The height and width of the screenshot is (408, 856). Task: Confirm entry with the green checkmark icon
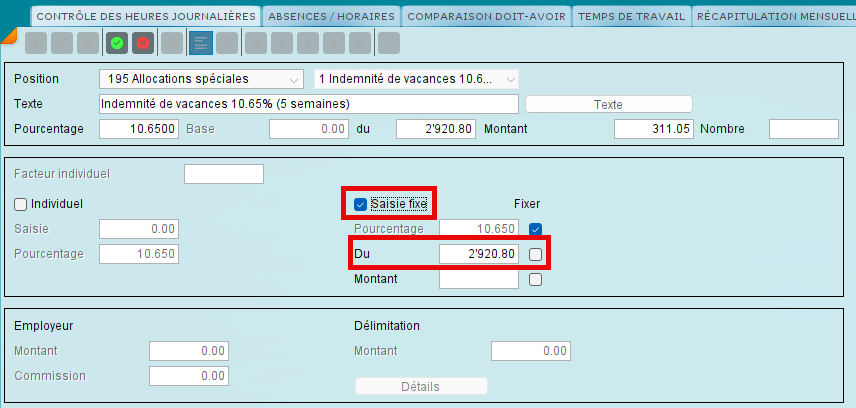117,43
